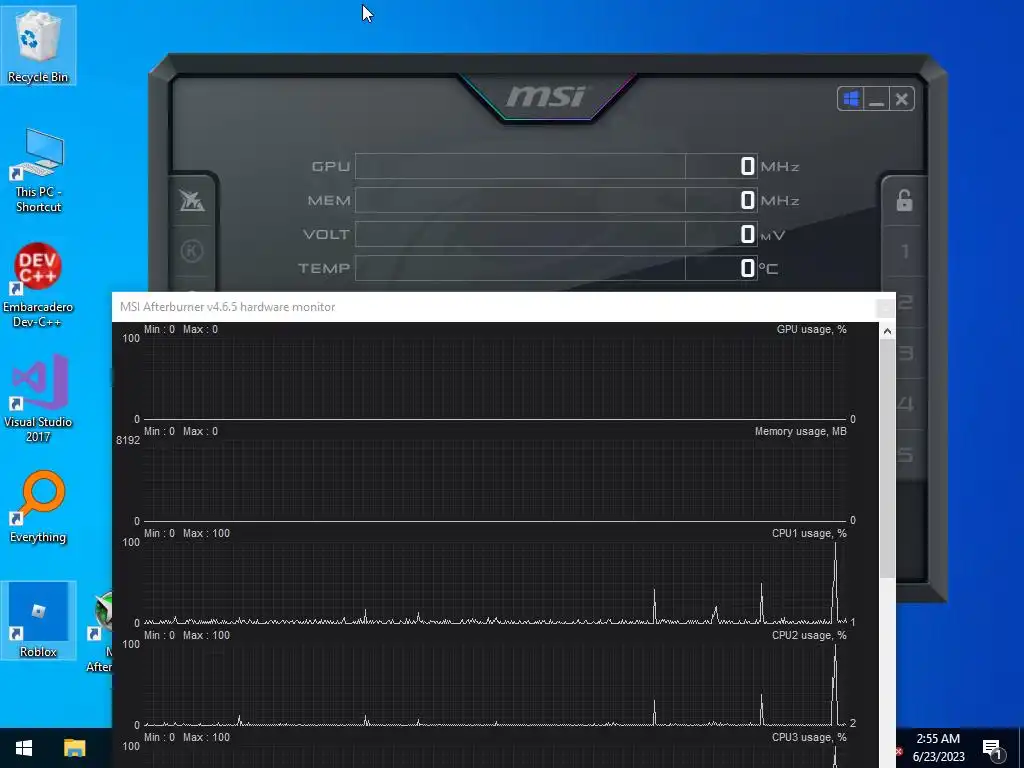1024x768 pixels.
Task: Click the MSI logo at the top
Action: click(545, 97)
